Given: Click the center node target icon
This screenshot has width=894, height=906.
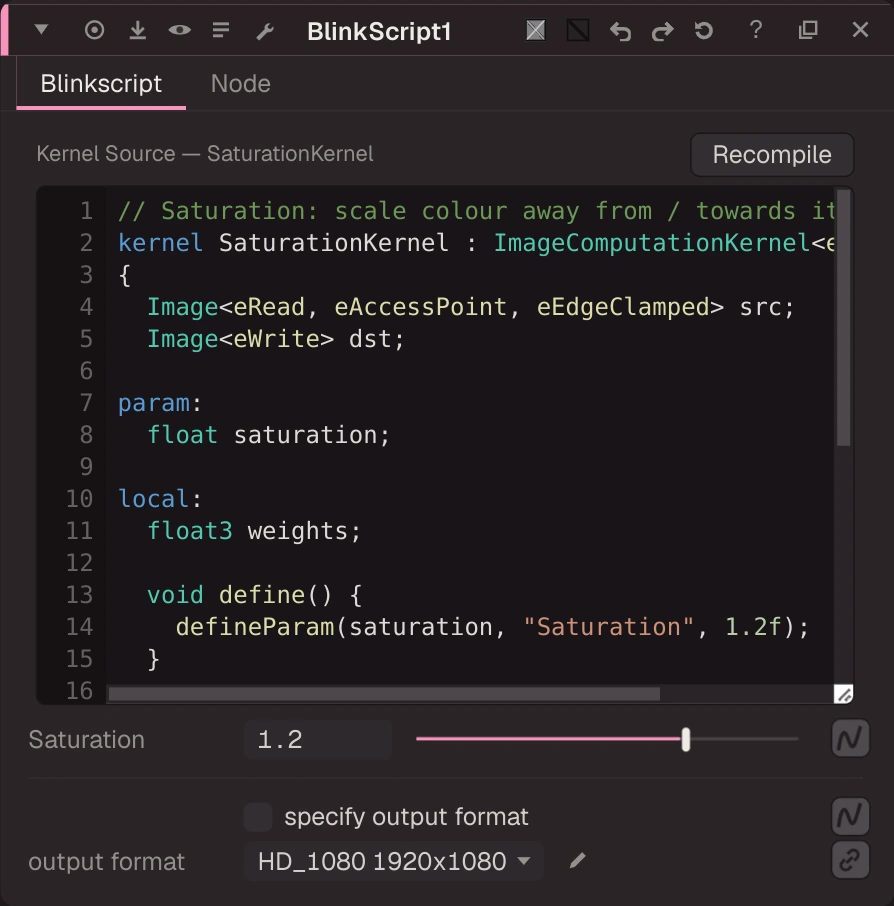Looking at the screenshot, I should click(x=94, y=30).
